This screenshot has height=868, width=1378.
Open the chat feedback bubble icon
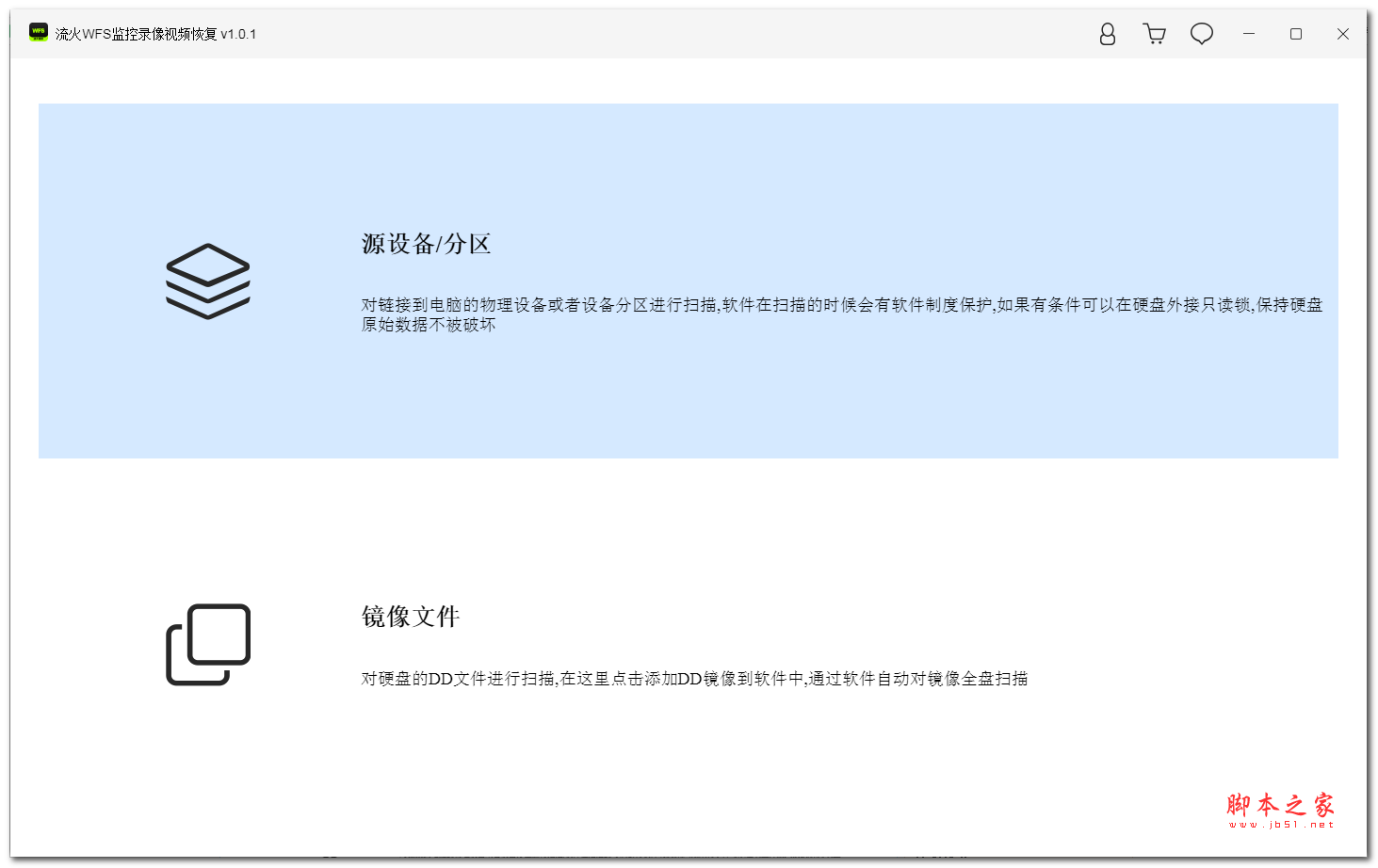[x=1202, y=34]
